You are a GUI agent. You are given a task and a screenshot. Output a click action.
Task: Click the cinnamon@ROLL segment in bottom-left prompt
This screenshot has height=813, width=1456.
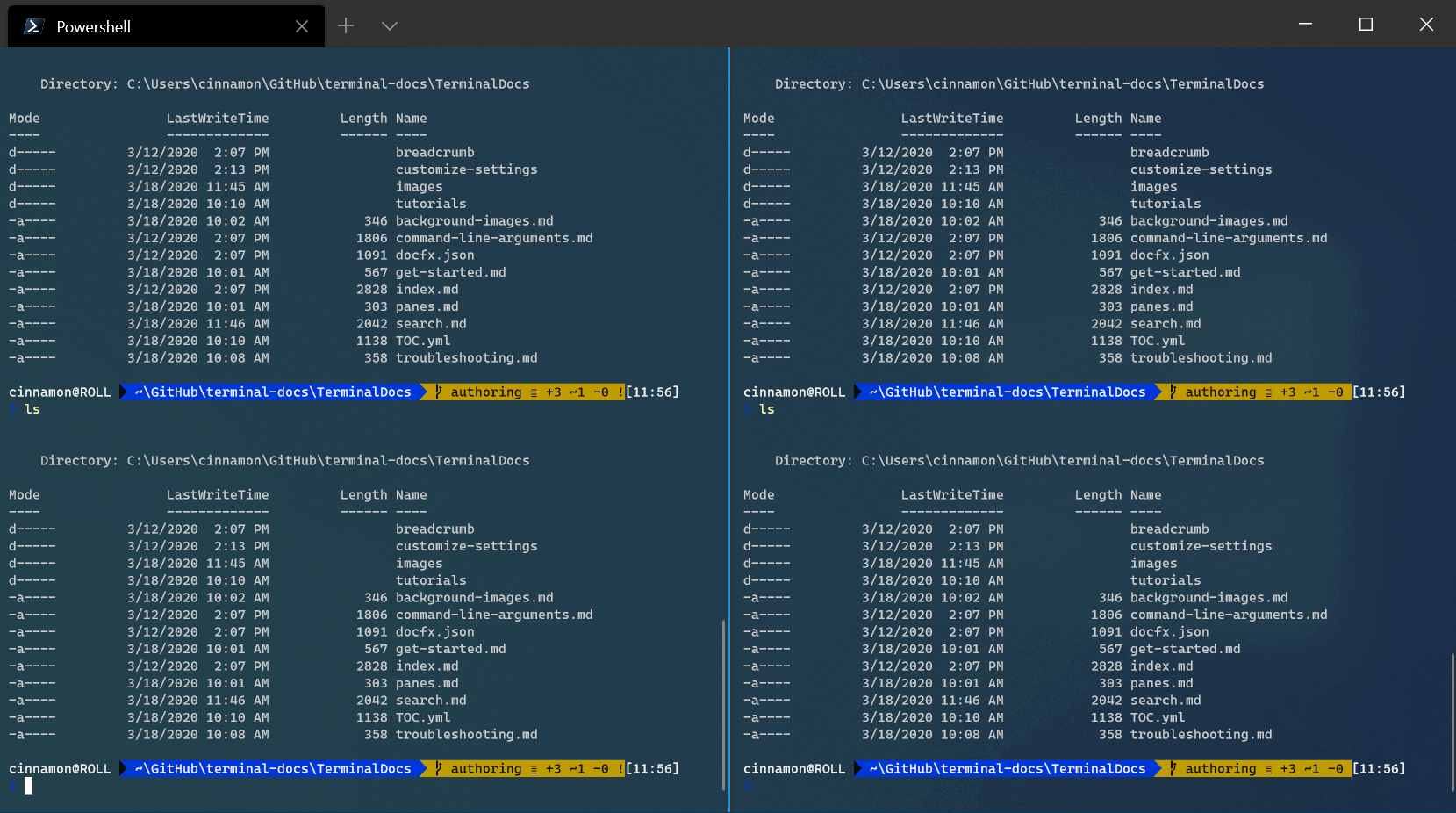coord(60,768)
